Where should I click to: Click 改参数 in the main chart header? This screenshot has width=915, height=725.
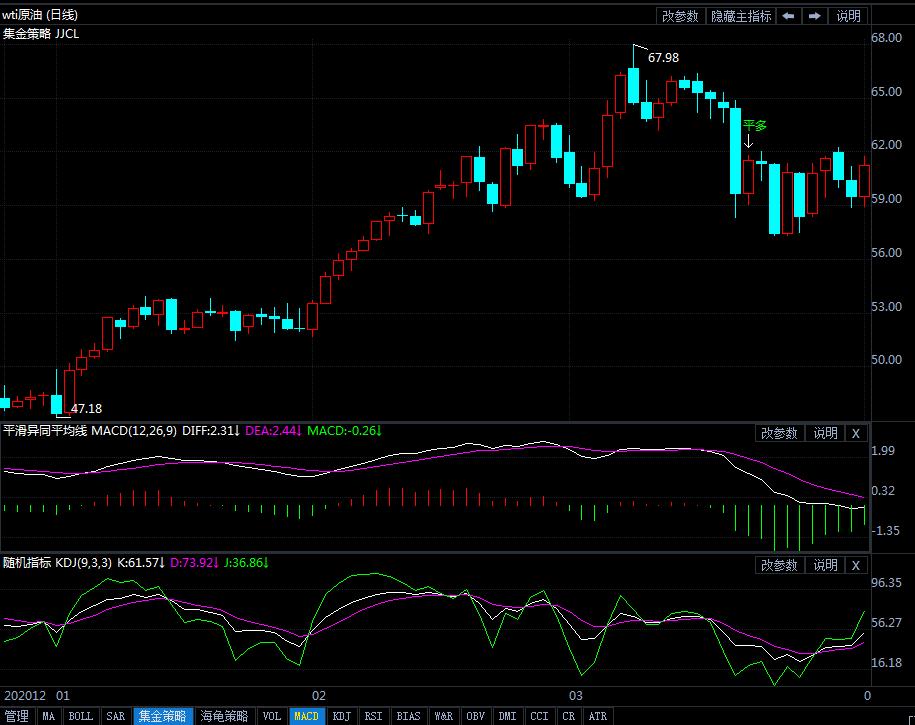[x=680, y=16]
